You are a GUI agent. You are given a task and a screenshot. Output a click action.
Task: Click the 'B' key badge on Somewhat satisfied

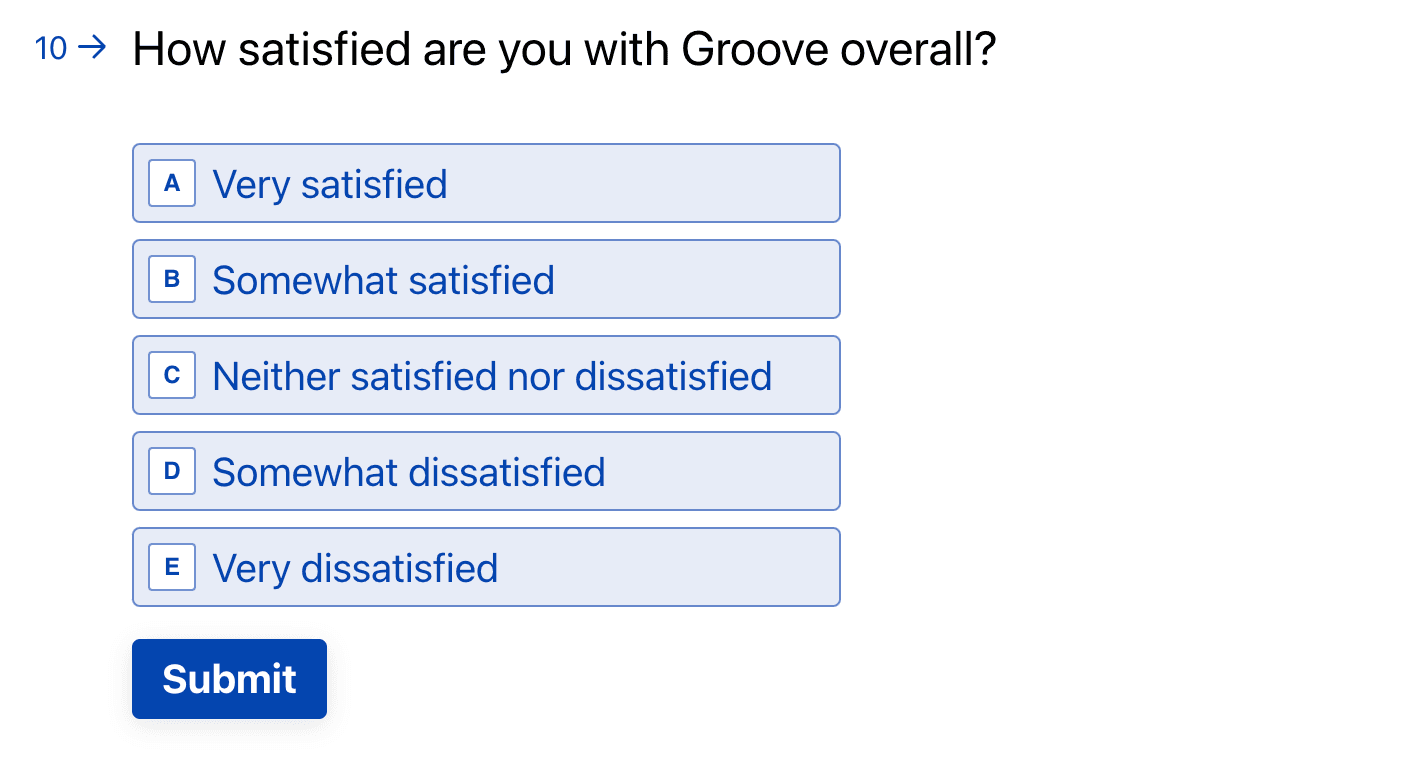click(x=171, y=279)
